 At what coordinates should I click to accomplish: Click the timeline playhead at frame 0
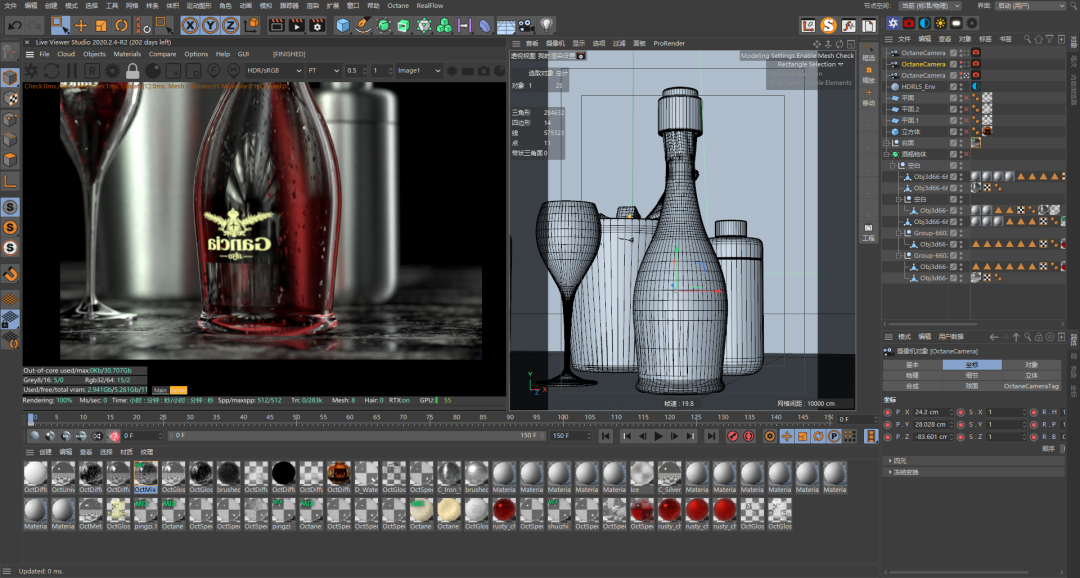31,419
